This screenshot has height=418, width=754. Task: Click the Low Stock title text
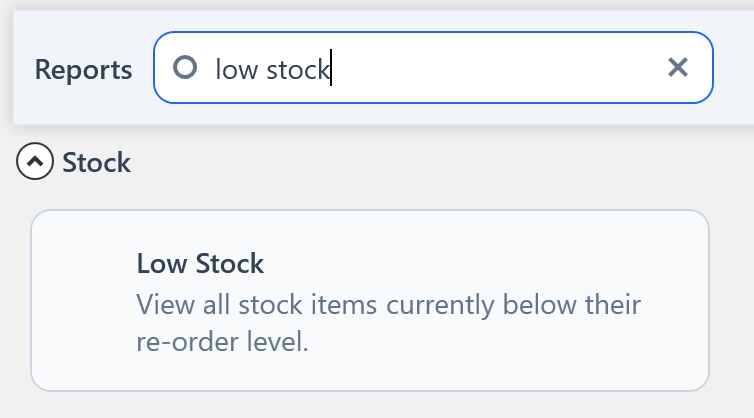point(200,264)
